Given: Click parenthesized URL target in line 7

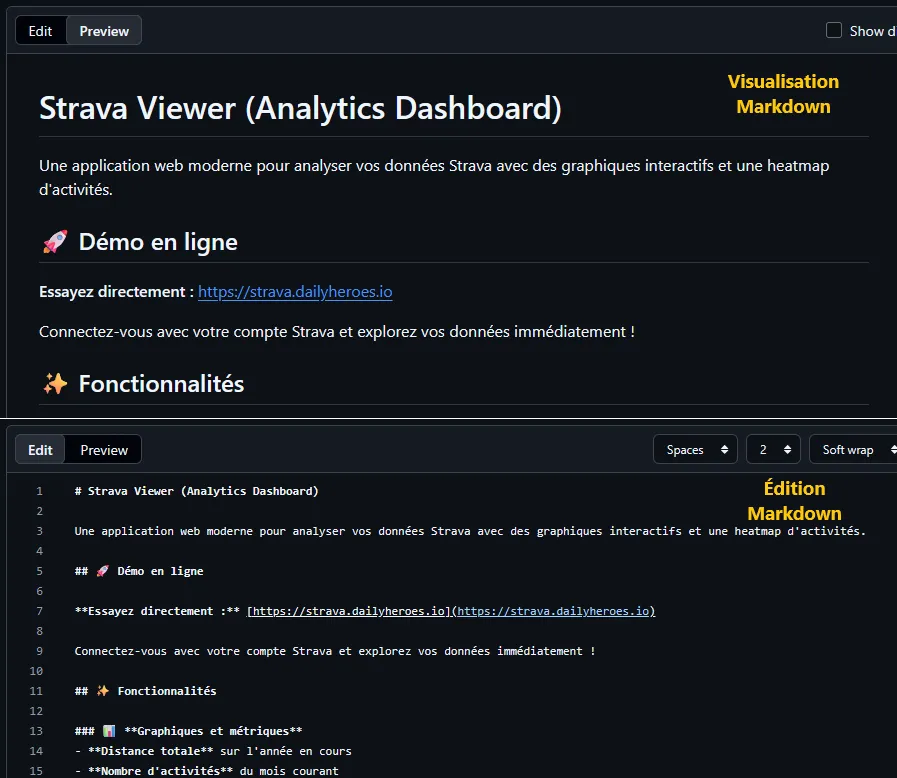Looking at the screenshot, I should point(553,611).
